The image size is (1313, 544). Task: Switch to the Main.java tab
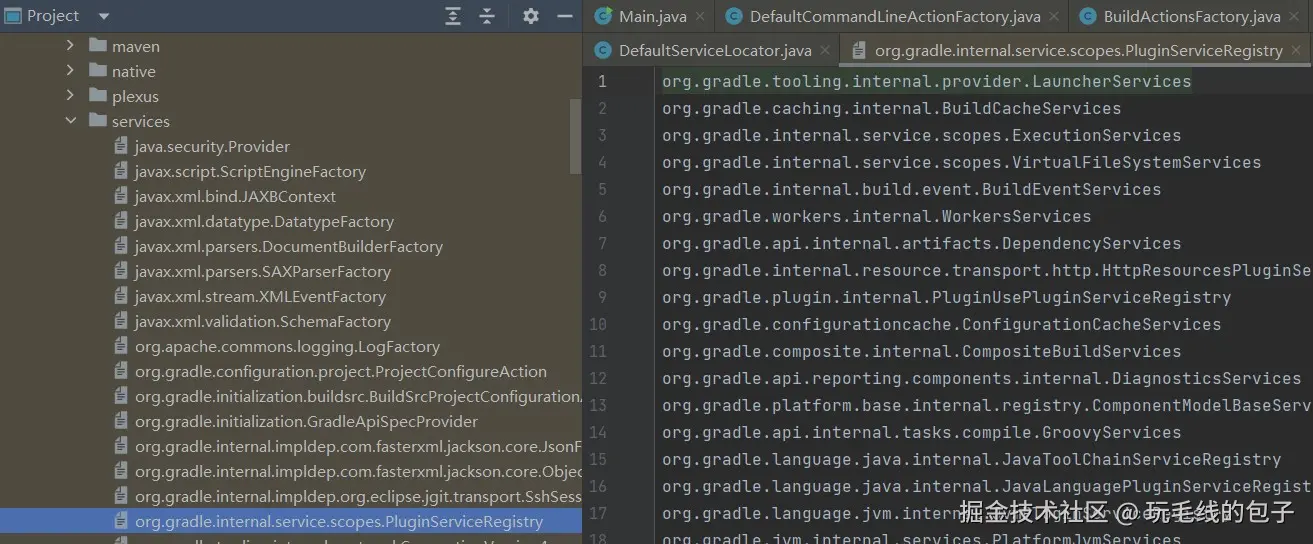click(x=652, y=16)
